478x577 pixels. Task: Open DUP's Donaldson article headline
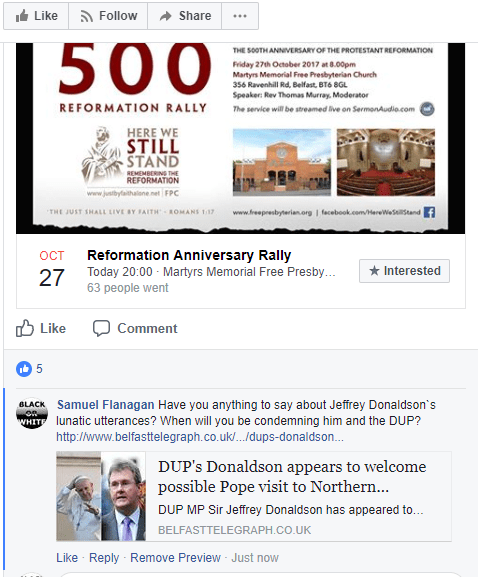pyautogui.click(x=292, y=477)
